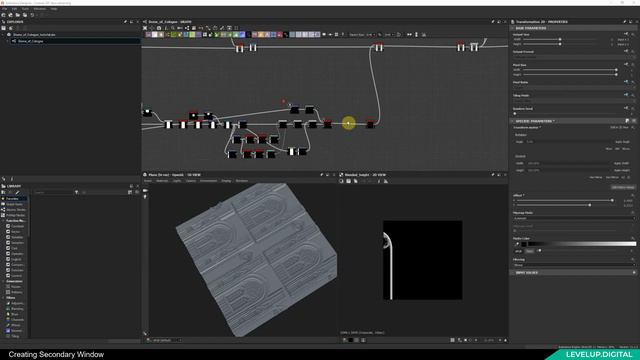Image resolution: width=640 pixels, height=360 pixels.
Task: Click the Pixel Ratio inheritance icon
Action: pos(627,82)
